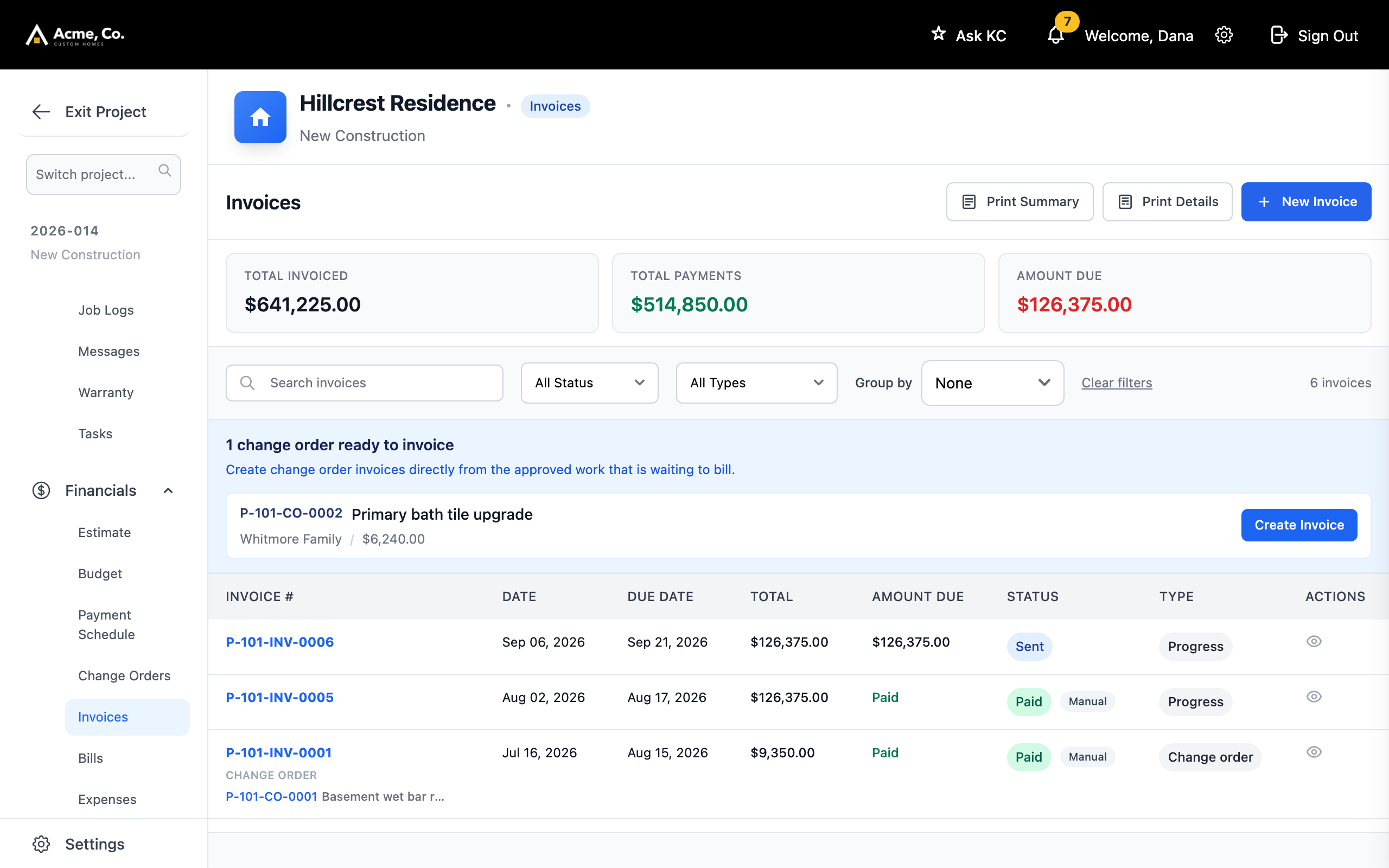Open Change Orders in sidebar

tap(124, 676)
